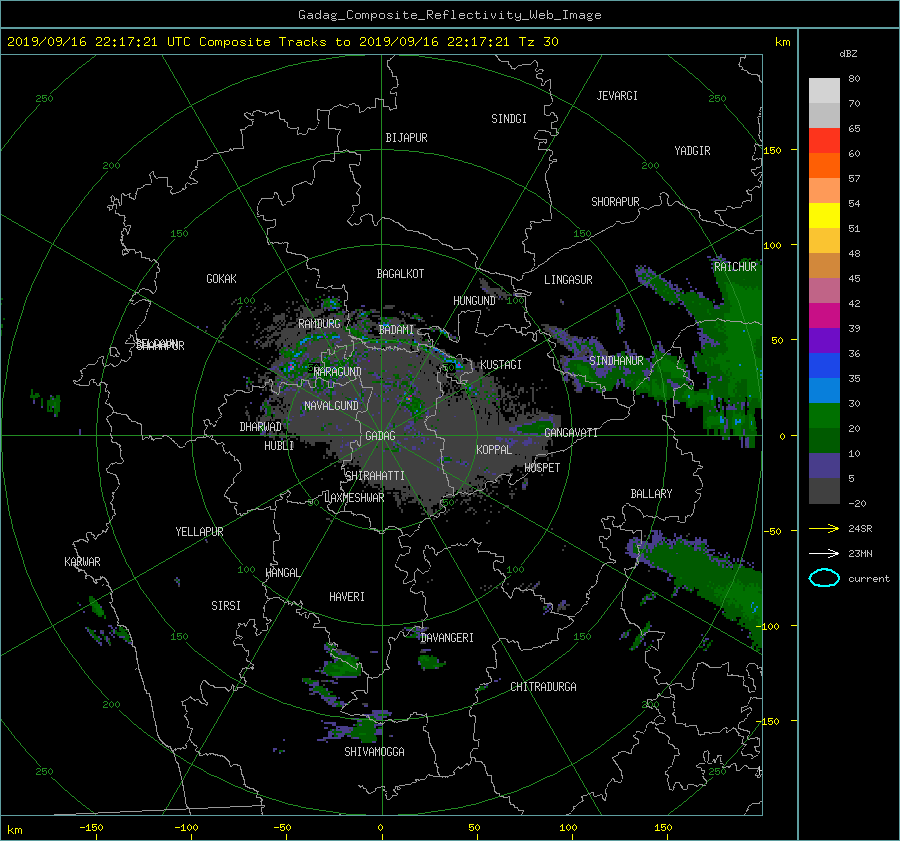Image resolution: width=900 pixels, height=841 pixels.
Task: Click the RAICHUR city label
Action: [735, 267]
